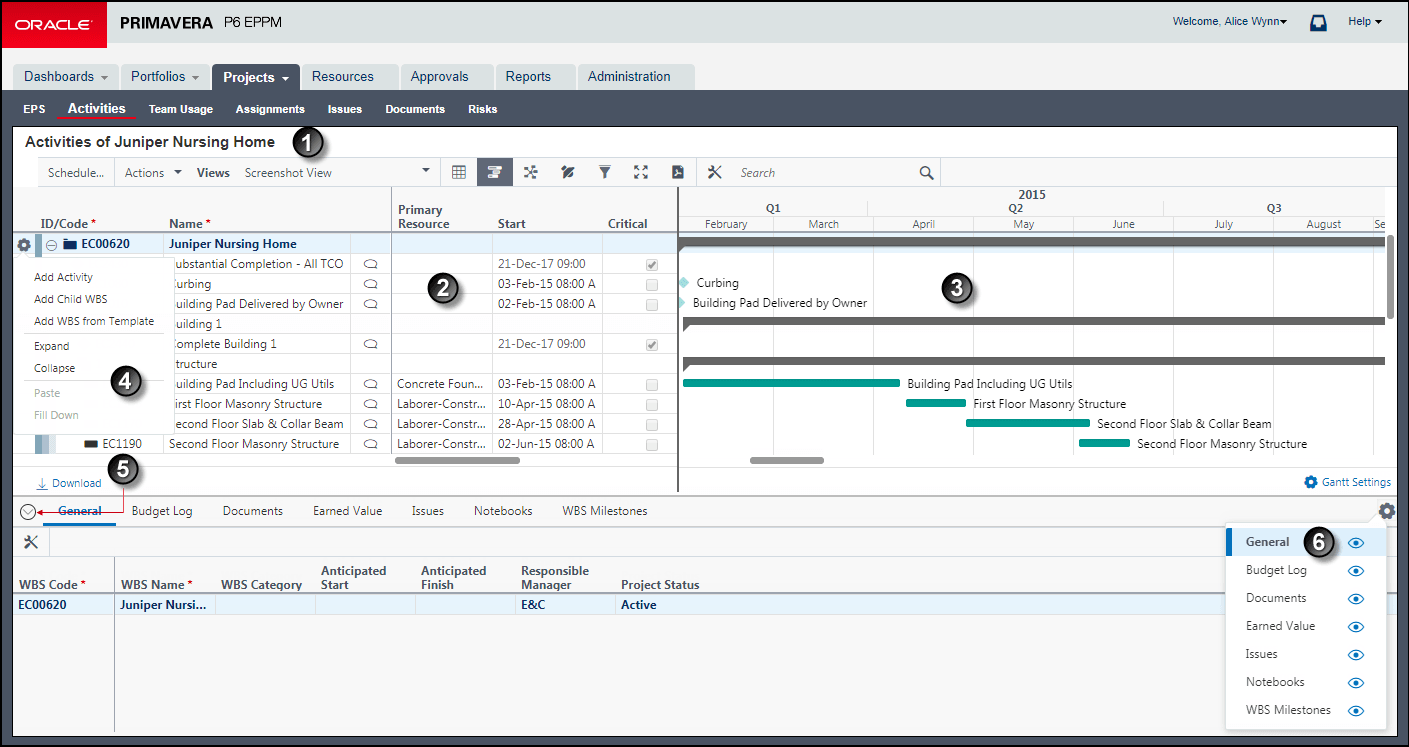Collapse the EC00620 WBS tree node
The image size is (1409, 747).
(51, 244)
